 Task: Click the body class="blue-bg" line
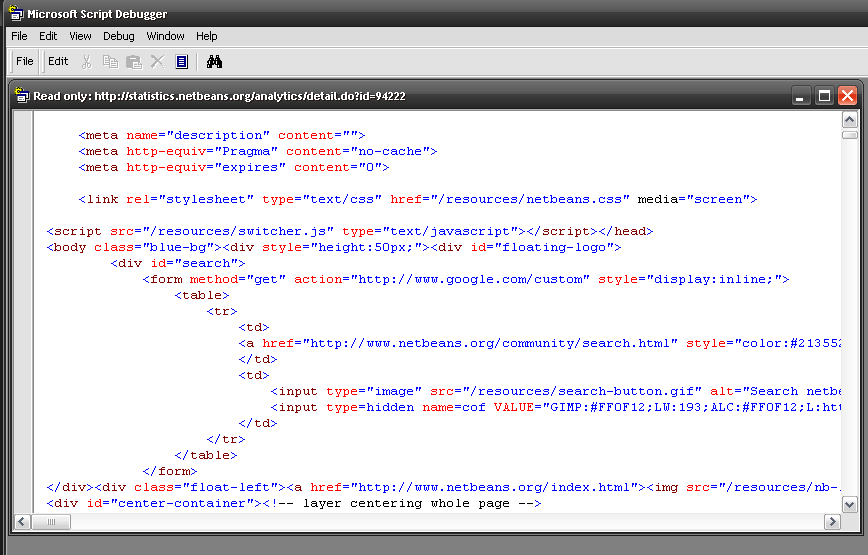(334, 247)
